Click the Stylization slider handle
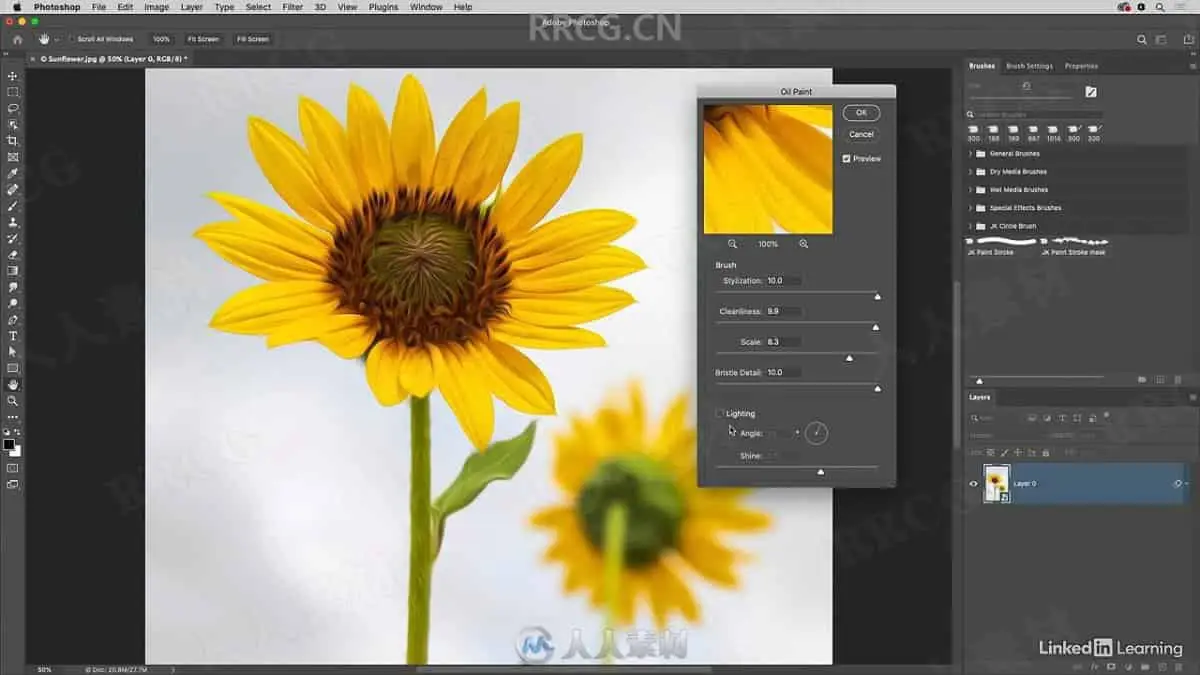This screenshot has width=1200, height=675. 878,296
